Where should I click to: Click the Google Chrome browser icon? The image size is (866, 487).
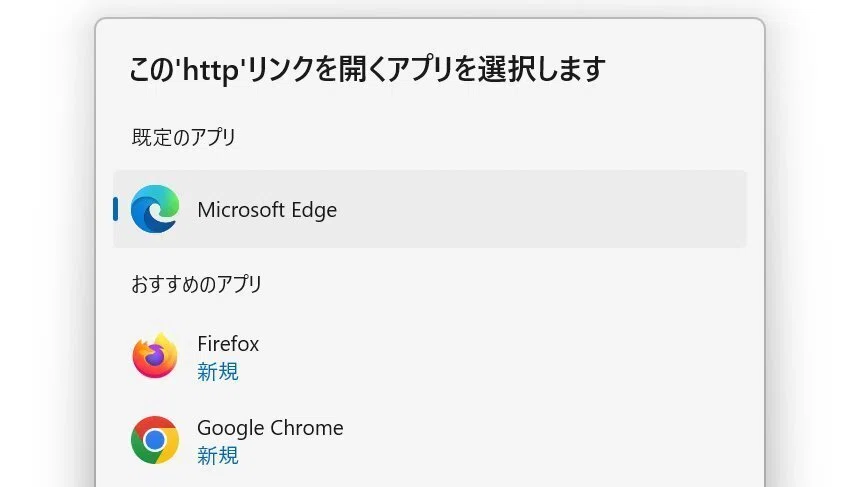tap(155, 440)
